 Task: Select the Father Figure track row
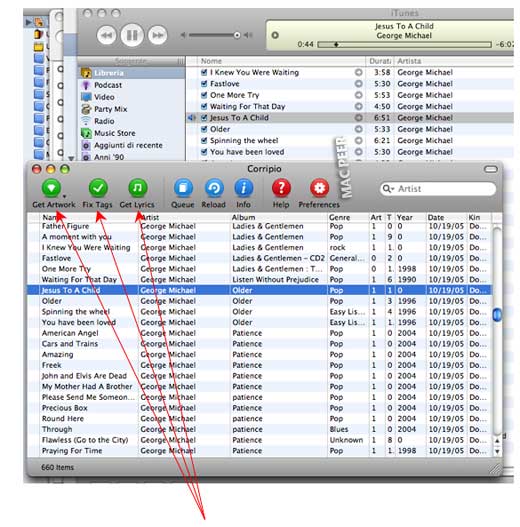pos(259,226)
